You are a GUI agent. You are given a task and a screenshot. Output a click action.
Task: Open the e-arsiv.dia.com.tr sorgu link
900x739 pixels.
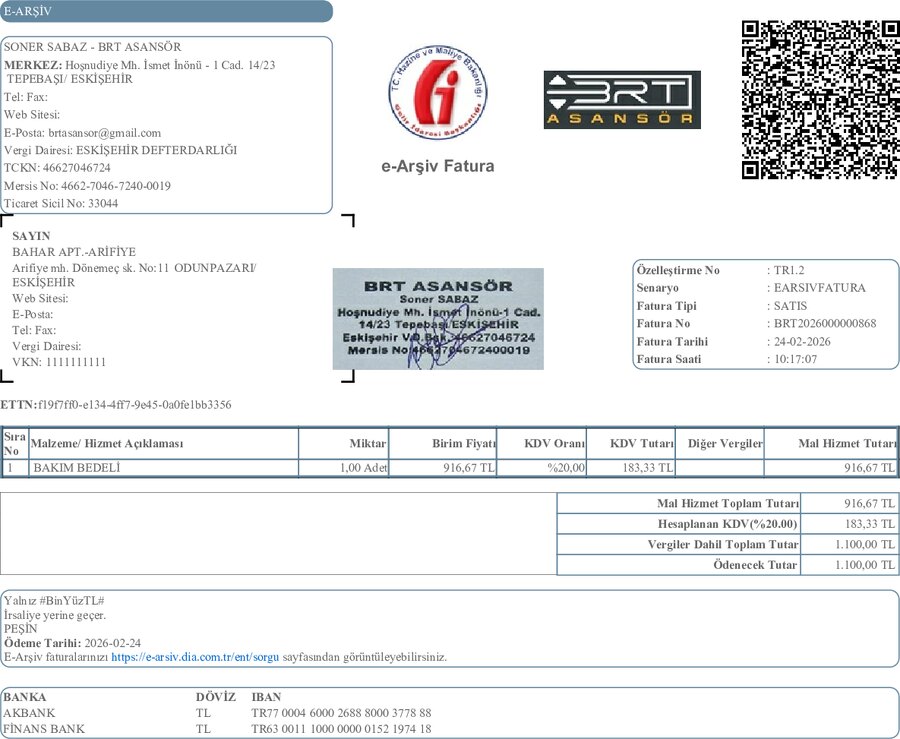[x=195, y=657]
